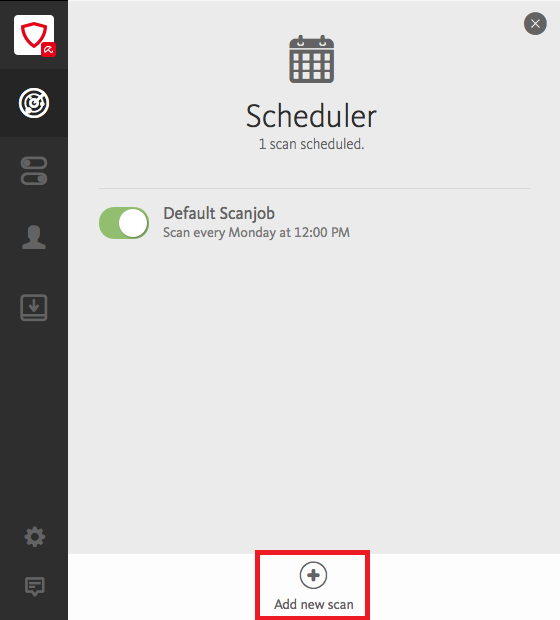Screen dimensions: 560x620
Task: Open the radar Scan section in sidebar
Action: 34,103
